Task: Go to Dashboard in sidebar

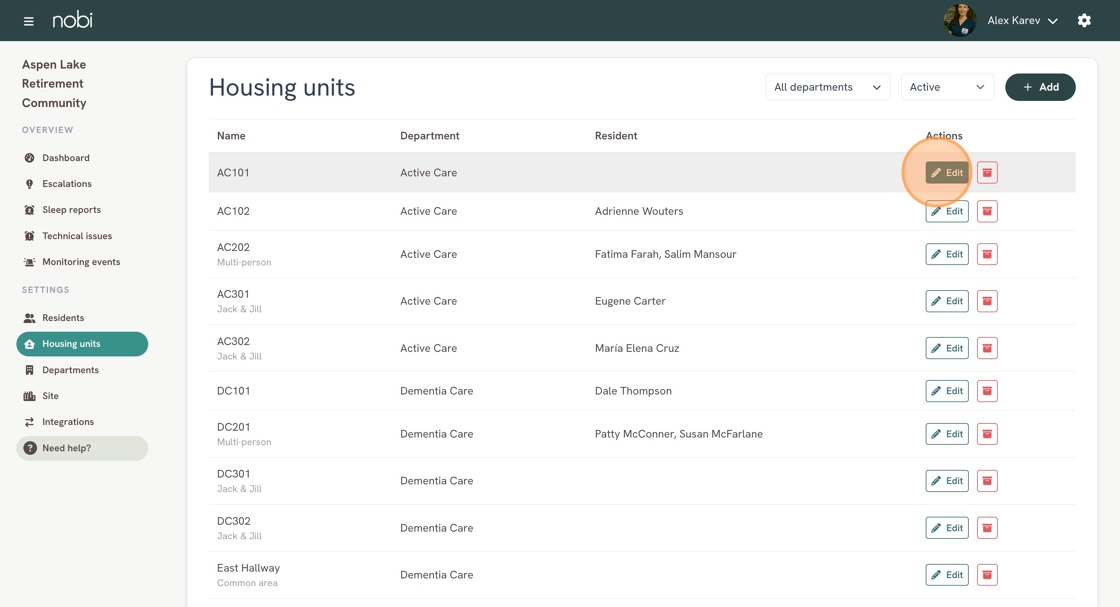Action: [x=65, y=158]
